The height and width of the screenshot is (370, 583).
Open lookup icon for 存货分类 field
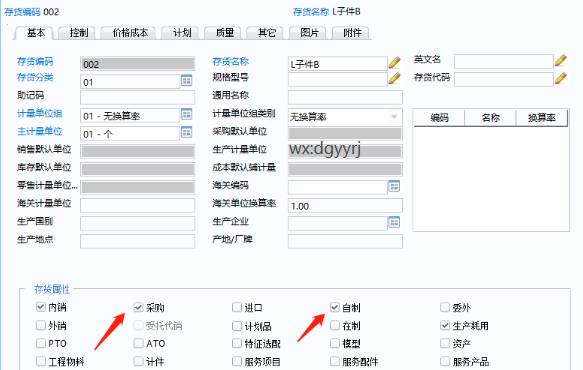point(186,80)
